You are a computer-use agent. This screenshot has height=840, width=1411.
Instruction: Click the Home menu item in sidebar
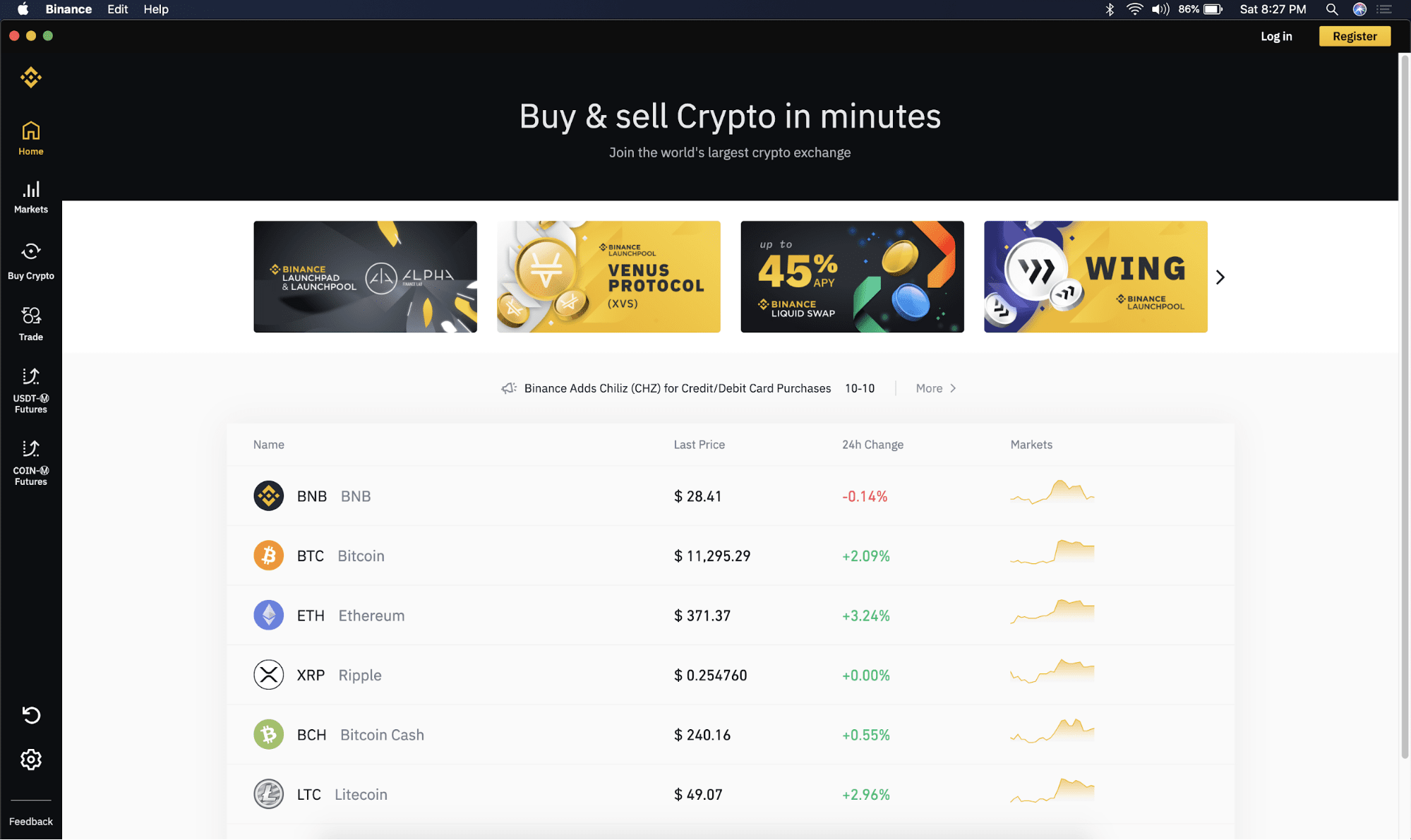pos(30,138)
